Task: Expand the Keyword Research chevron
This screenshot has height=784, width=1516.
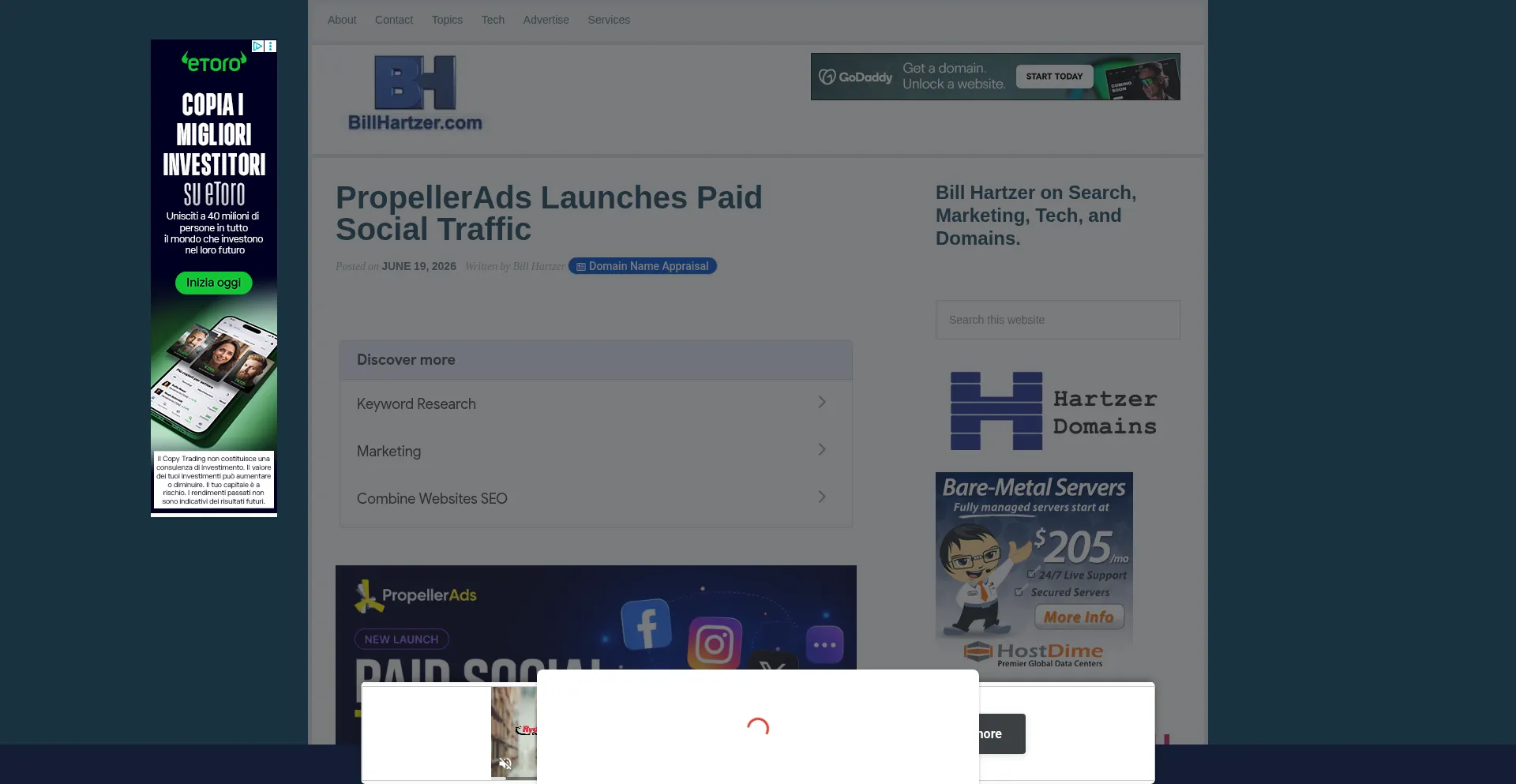Action: [x=822, y=403]
